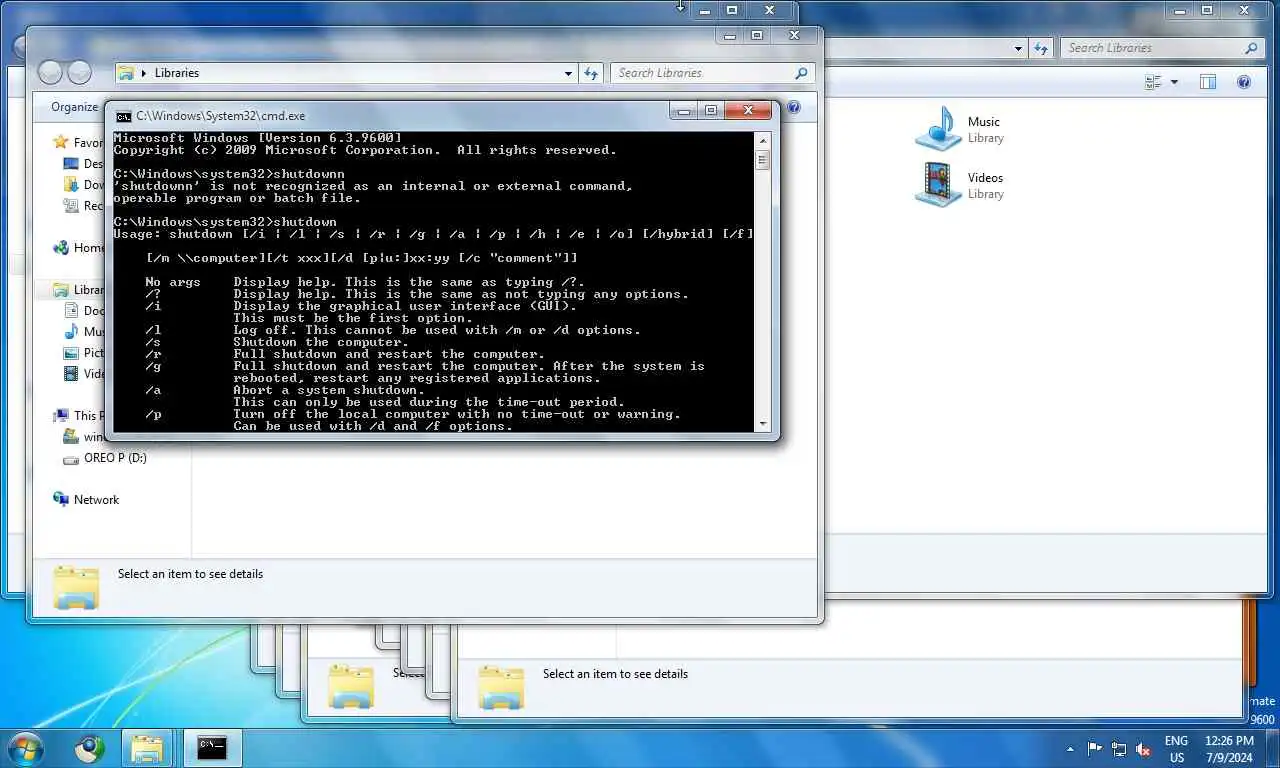This screenshot has width=1280, height=768.
Task: Select This PC in the navigation pane
Action: (x=78, y=416)
